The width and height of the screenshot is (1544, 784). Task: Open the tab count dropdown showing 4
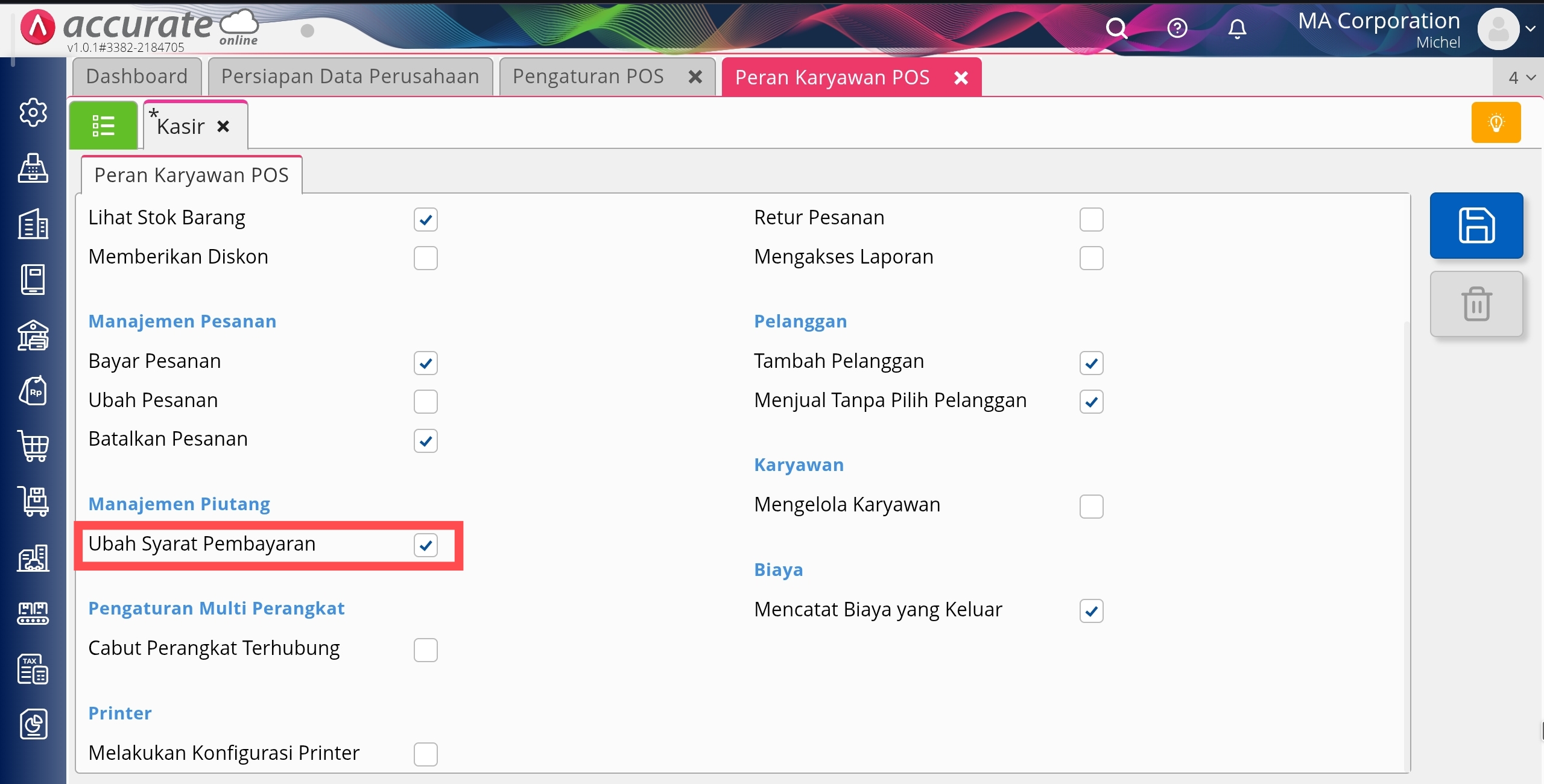[x=1521, y=77]
